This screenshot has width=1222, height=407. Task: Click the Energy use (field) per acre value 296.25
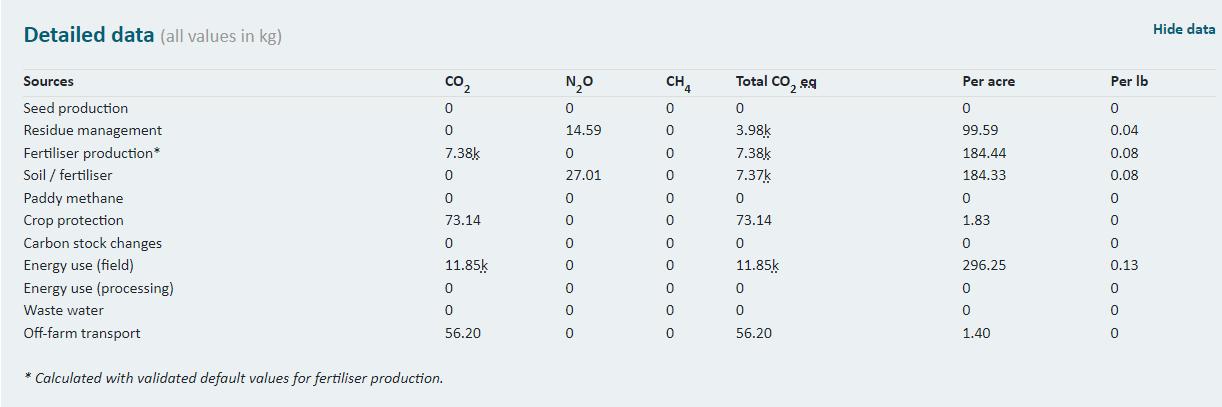(984, 265)
